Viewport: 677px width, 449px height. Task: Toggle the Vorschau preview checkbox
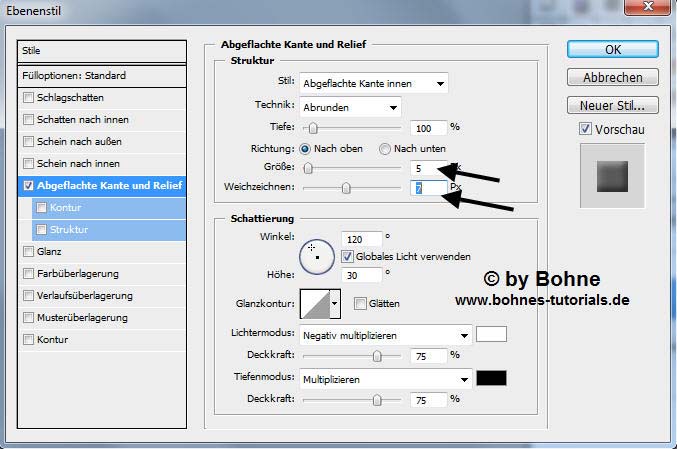586,129
